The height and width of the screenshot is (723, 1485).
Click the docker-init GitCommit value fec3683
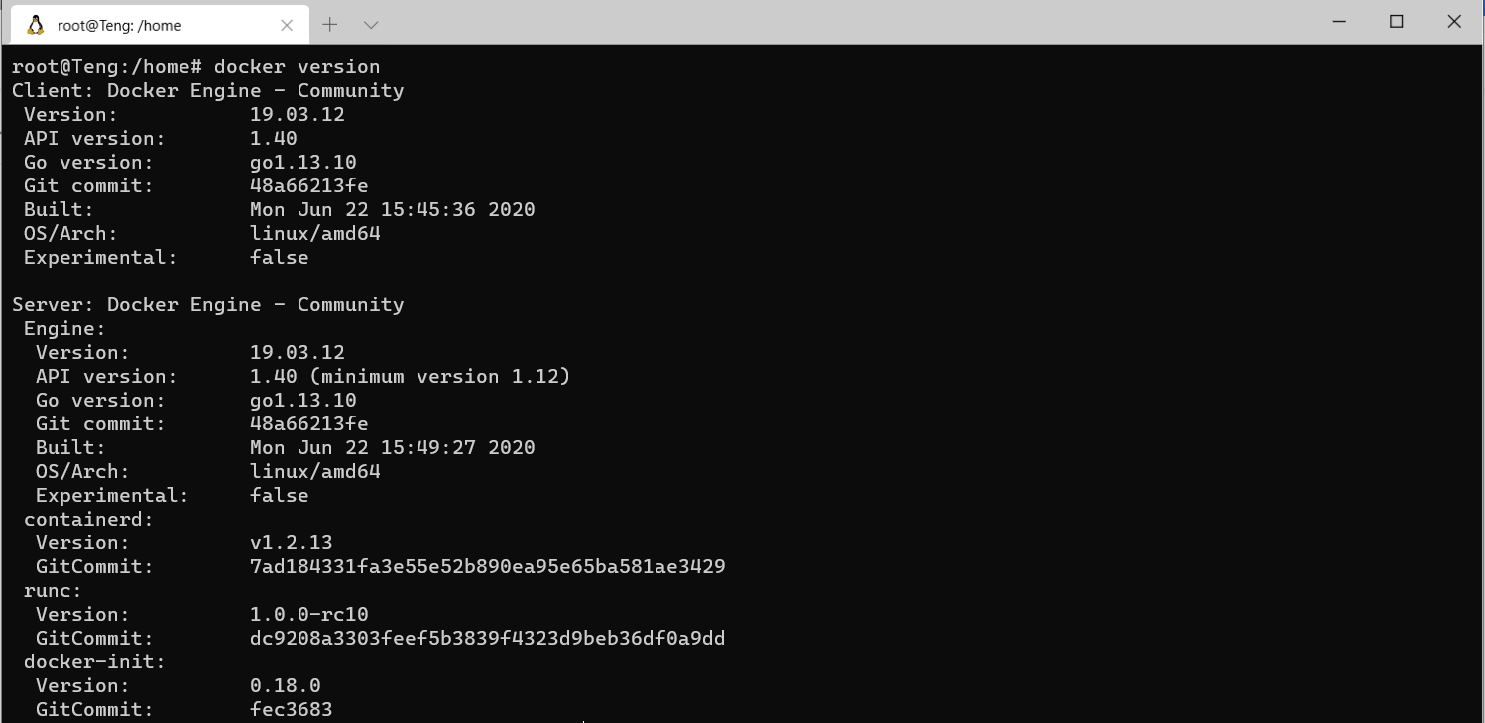pyautogui.click(x=291, y=710)
